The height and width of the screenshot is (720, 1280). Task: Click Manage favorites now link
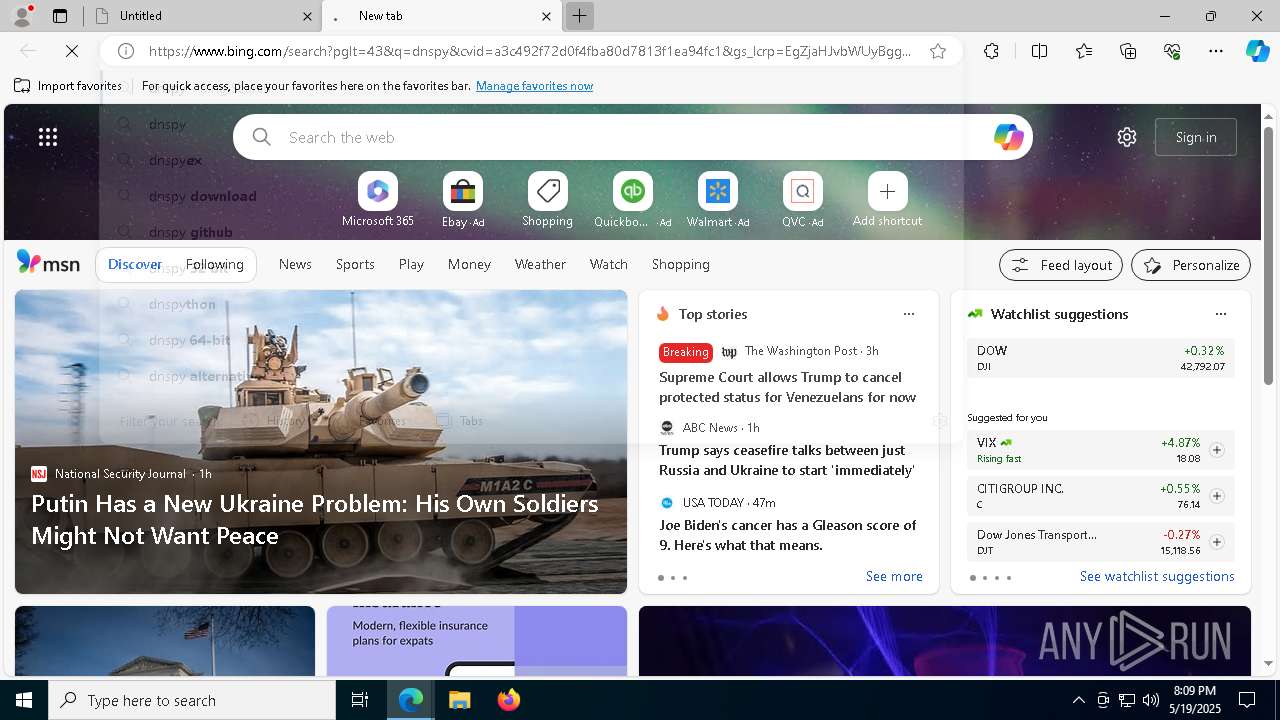(535, 86)
